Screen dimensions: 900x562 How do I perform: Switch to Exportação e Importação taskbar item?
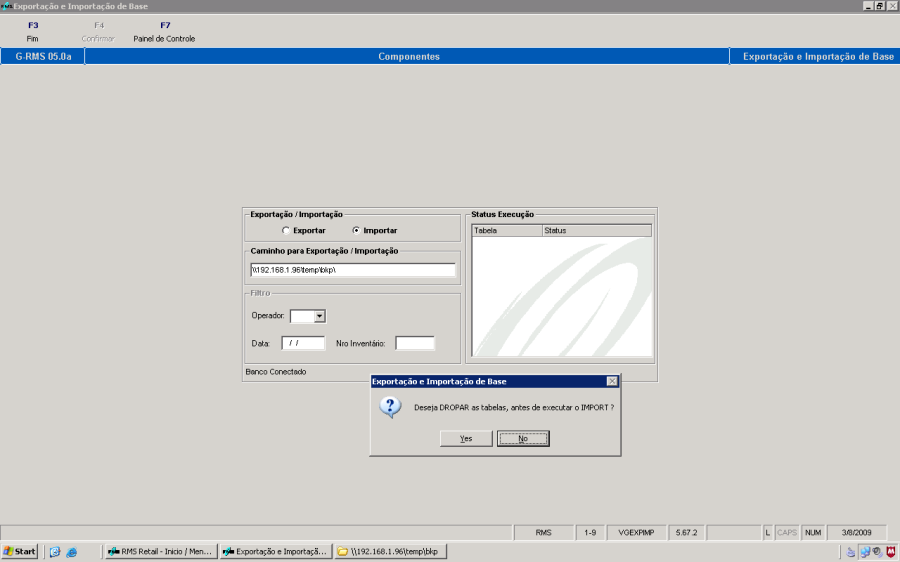pyautogui.click(x=276, y=552)
